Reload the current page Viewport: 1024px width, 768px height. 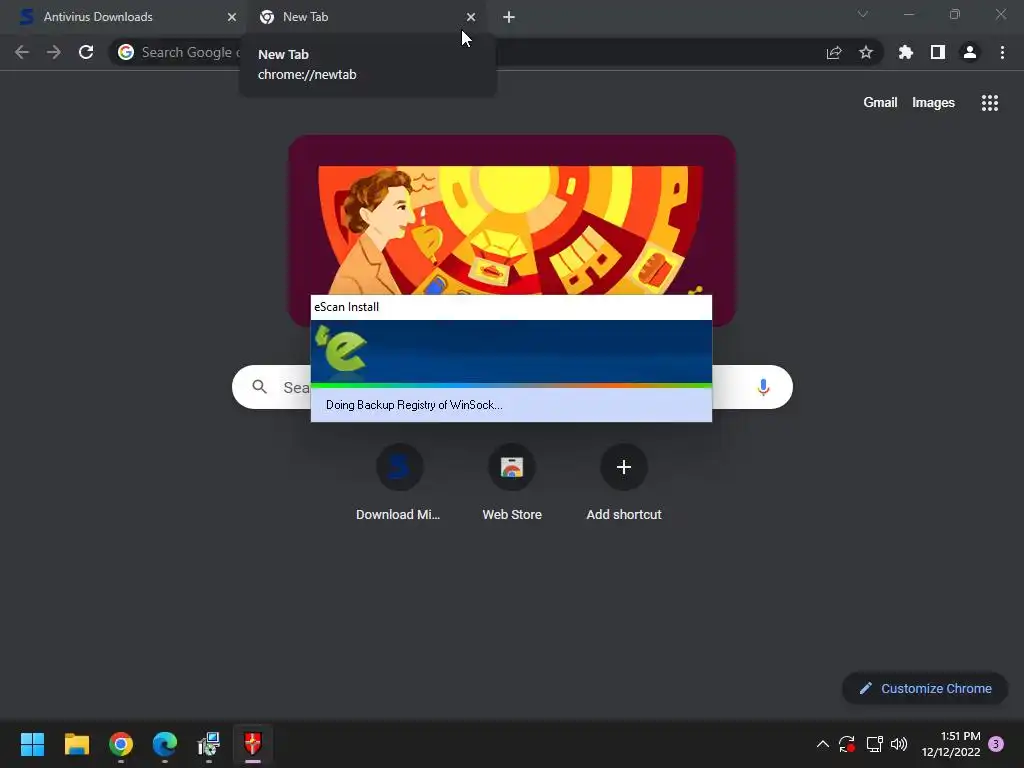coord(86,52)
